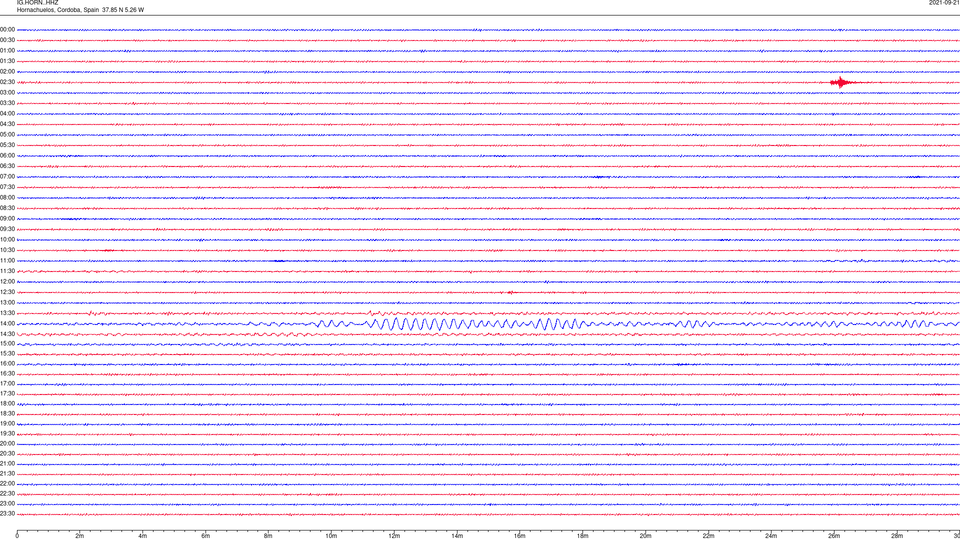Viewport: 960px width, 540px height.
Task: Click the 12:00 row time label
Action: click(7, 282)
